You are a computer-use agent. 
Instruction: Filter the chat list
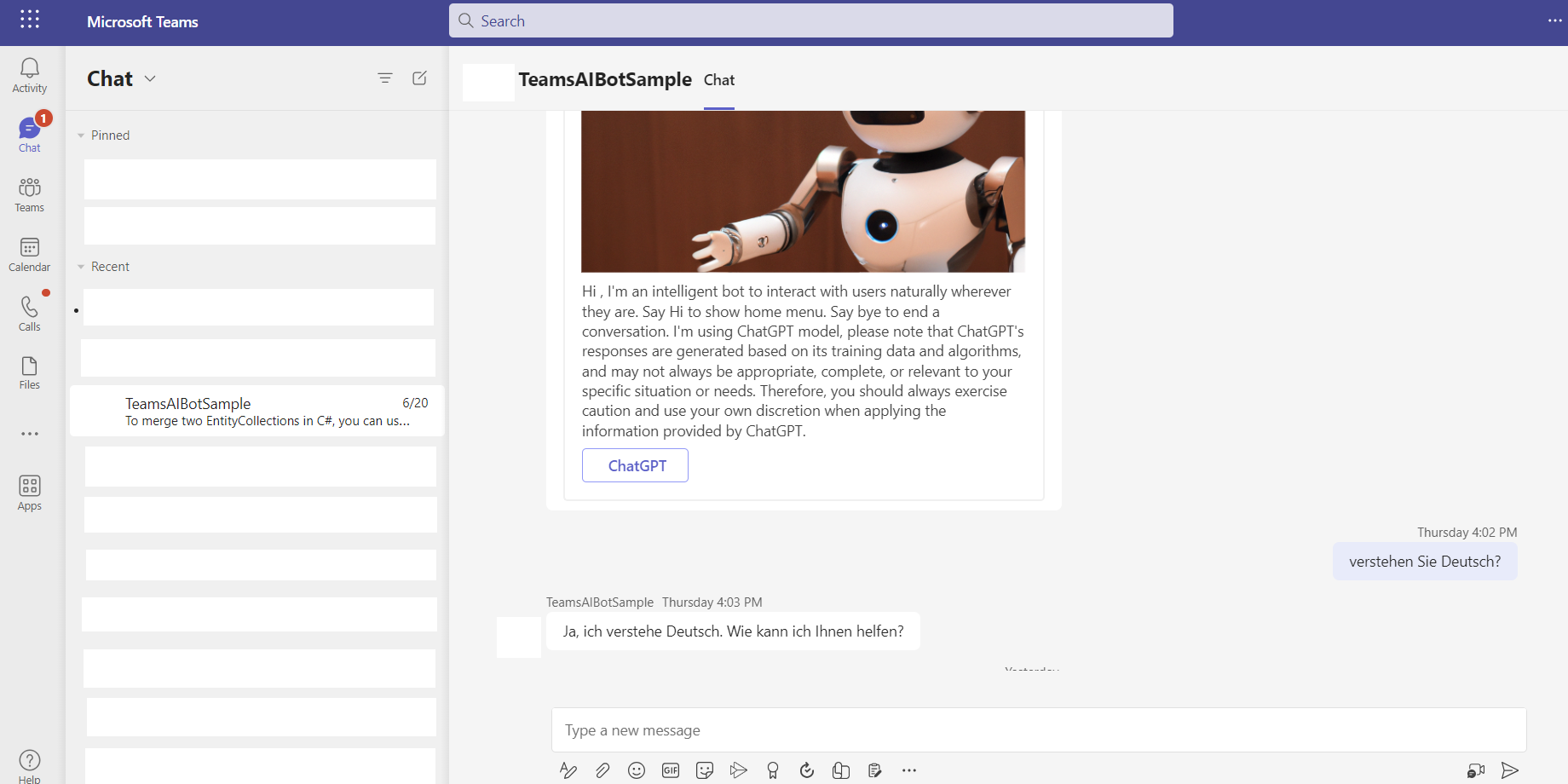click(385, 78)
